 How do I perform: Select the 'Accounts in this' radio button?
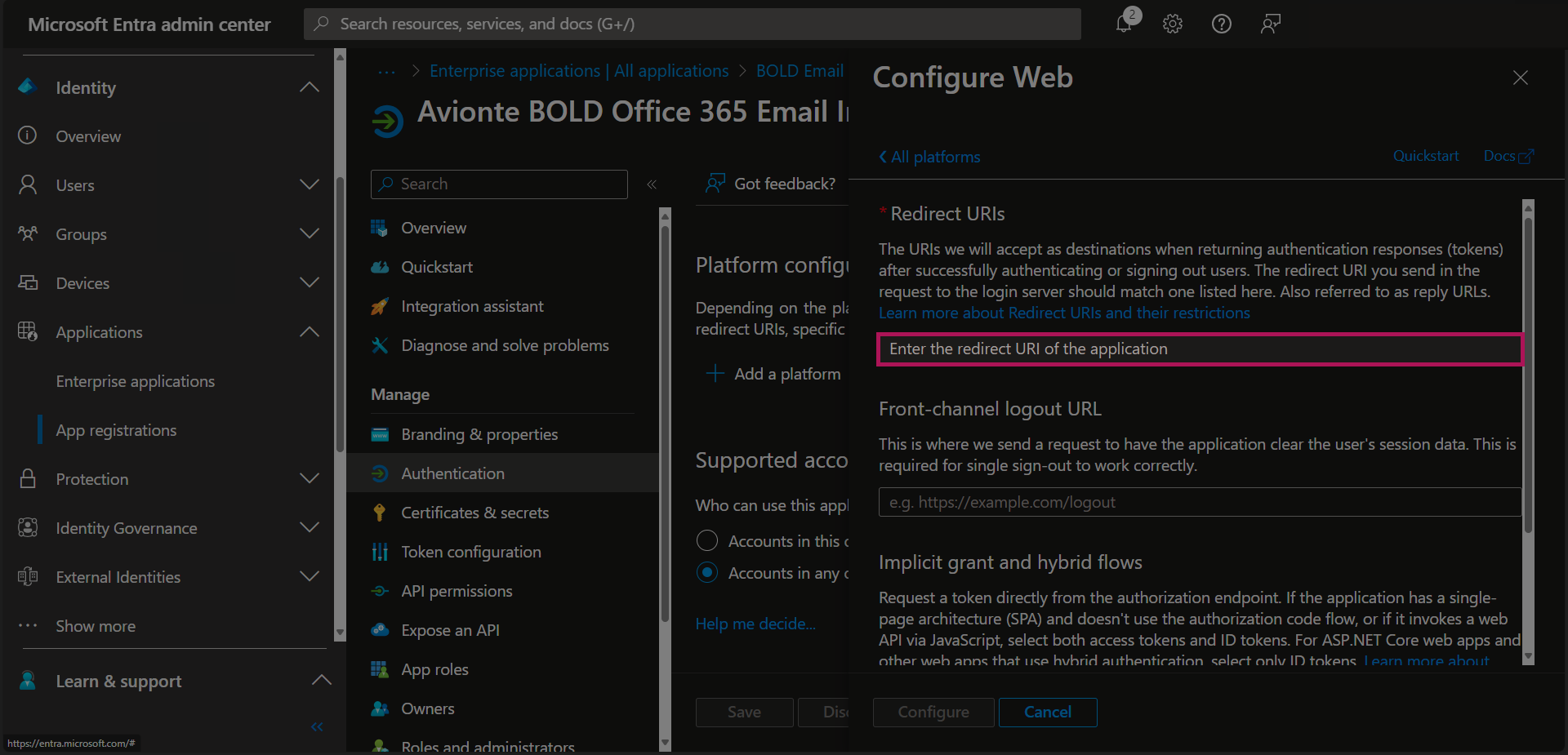[x=707, y=541]
